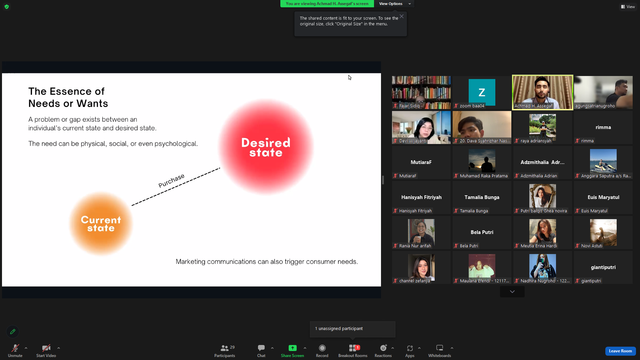Open the Reactions menu
Viewport: 640px width, 360px height.
coord(383,350)
